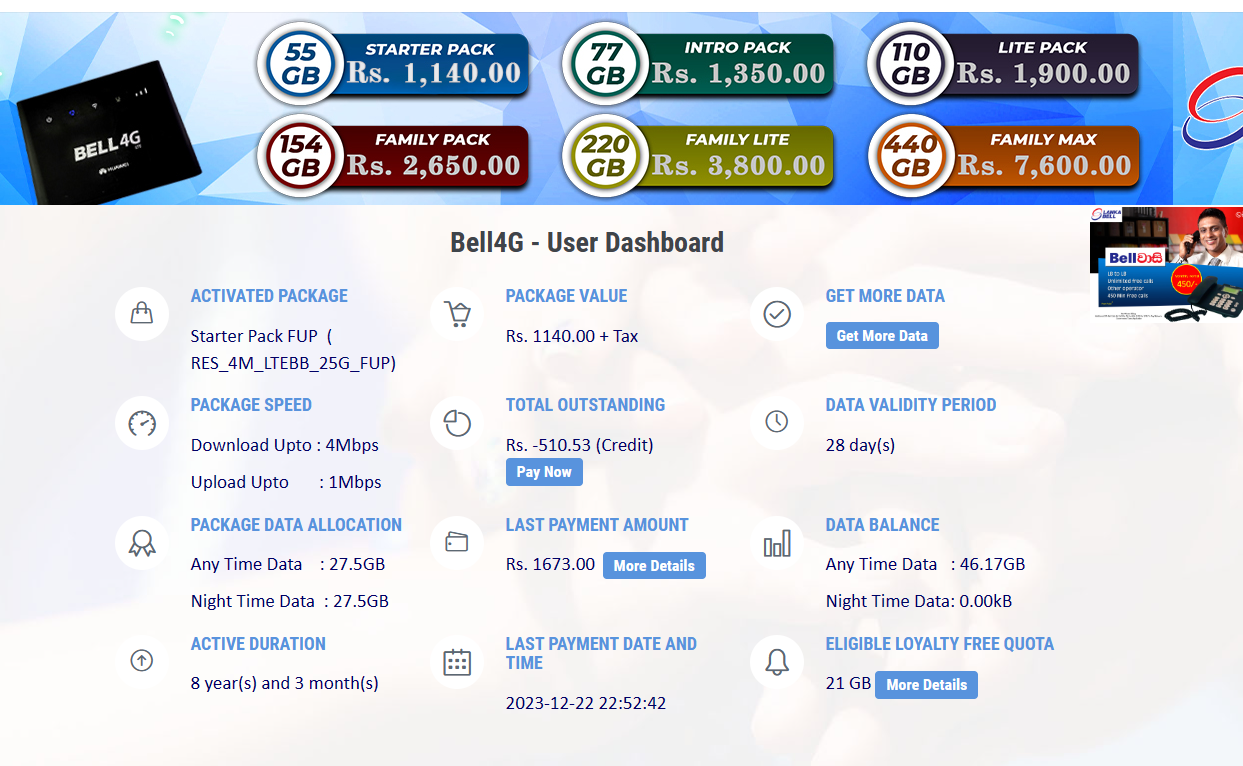Click Any Time Data : 27.5GB allocation

tap(288, 564)
